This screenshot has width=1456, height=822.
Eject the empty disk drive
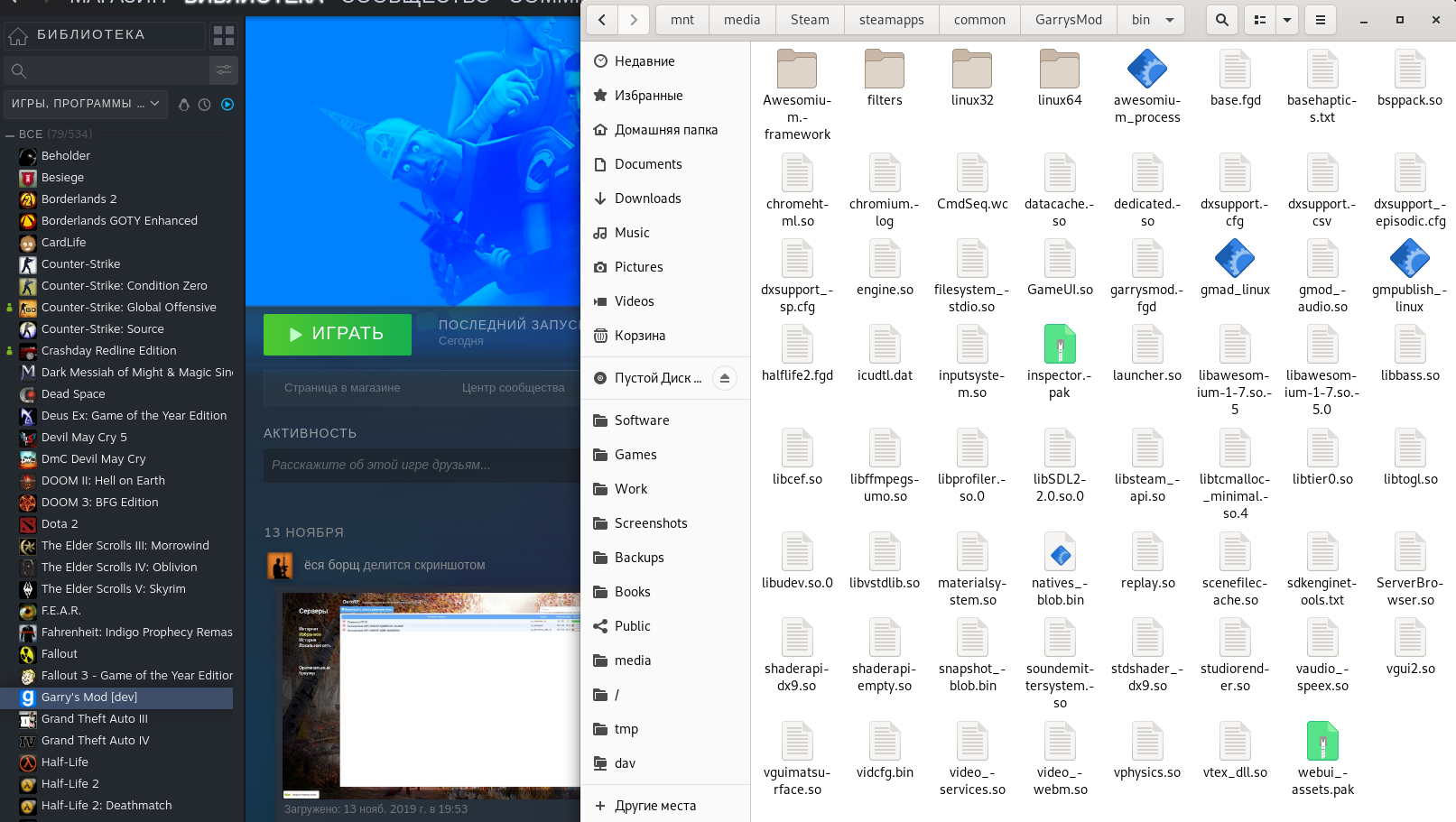coord(725,378)
